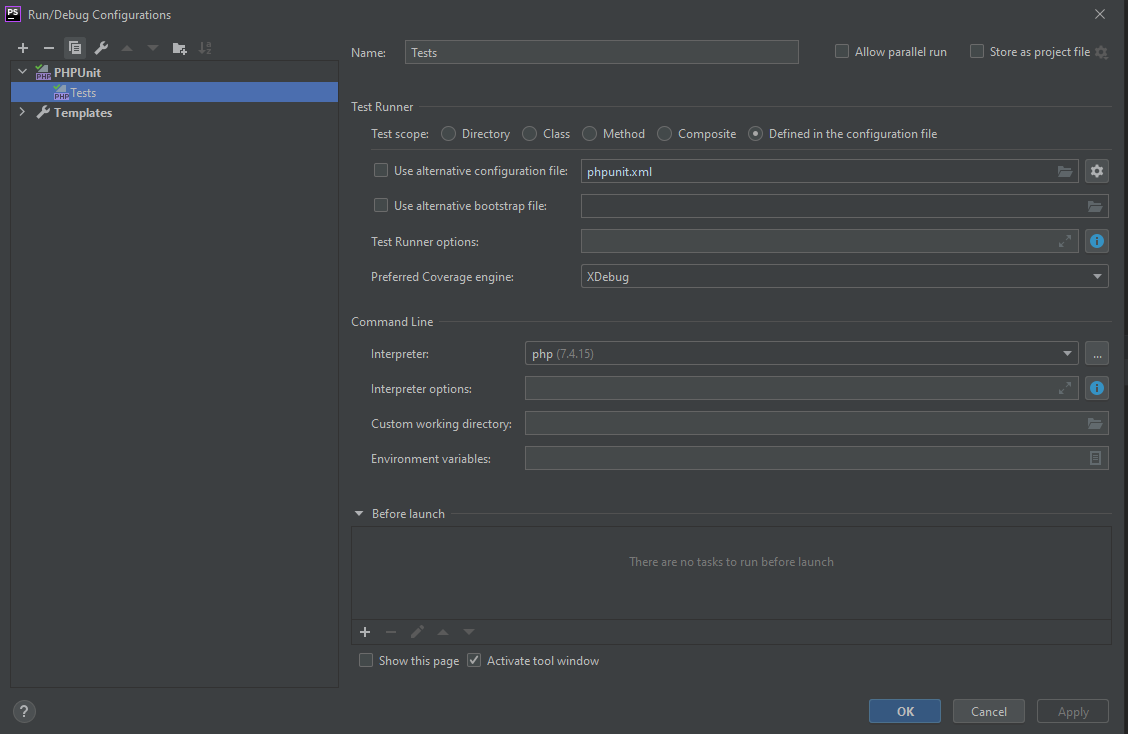Remove before launch task minus icon
The image size is (1128, 734).
tap(391, 632)
